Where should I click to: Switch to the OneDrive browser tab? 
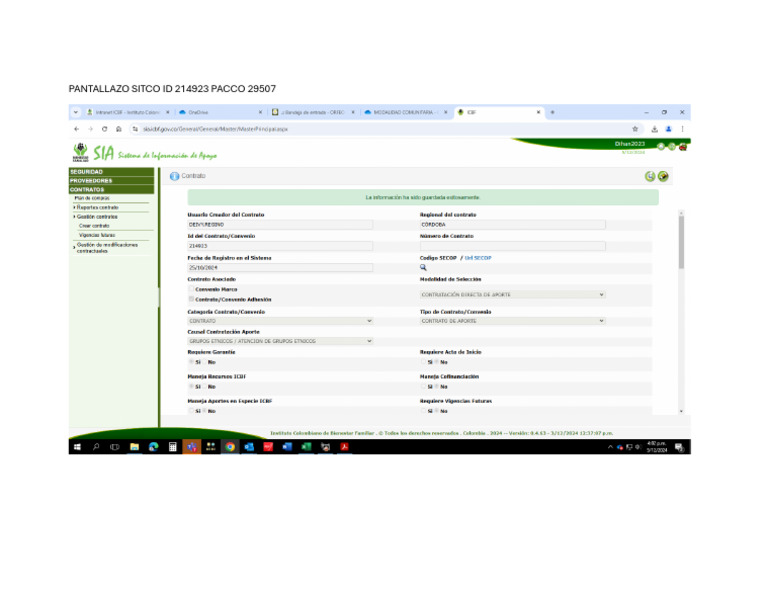(x=215, y=112)
